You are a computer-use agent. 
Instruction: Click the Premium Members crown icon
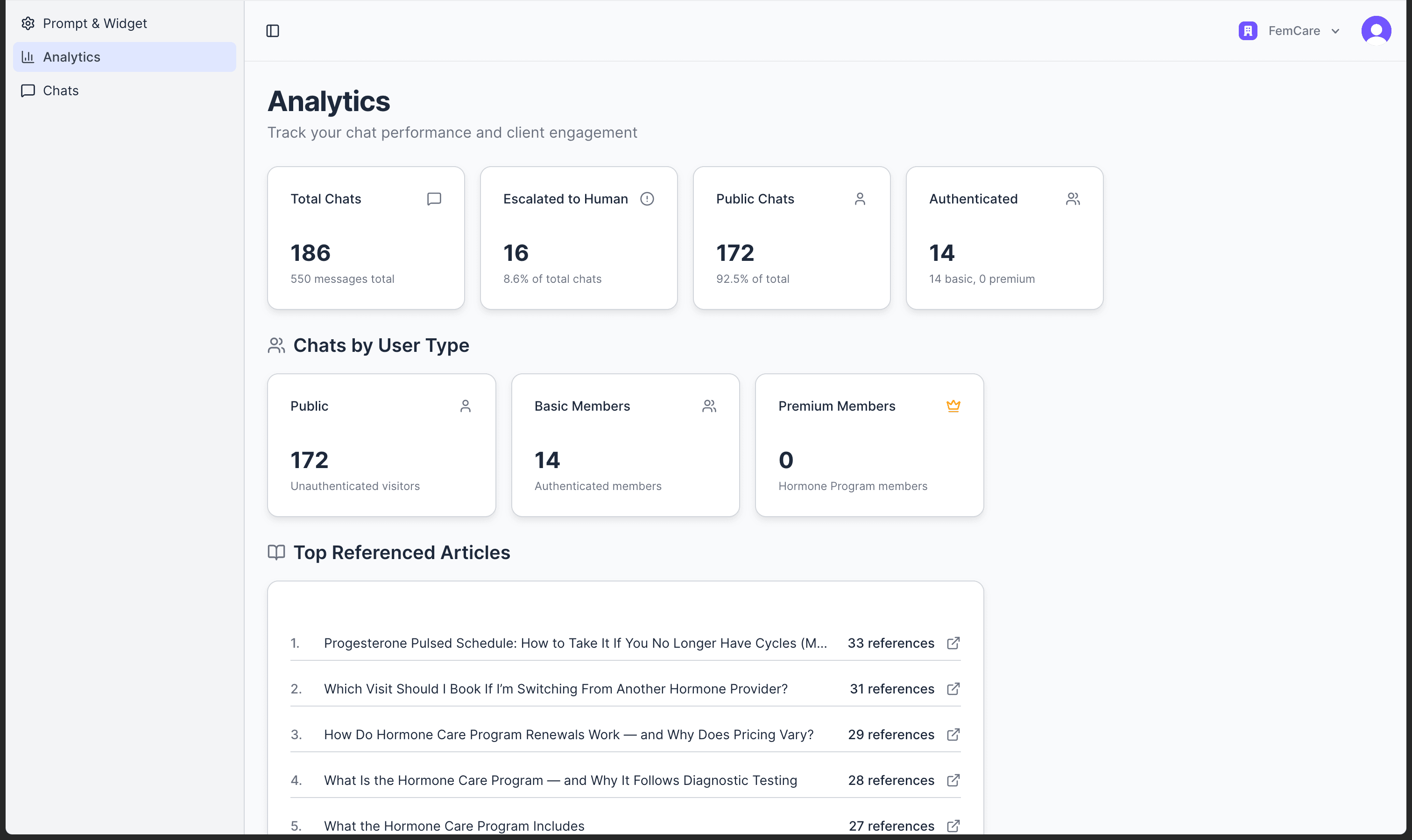pyautogui.click(x=953, y=406)
